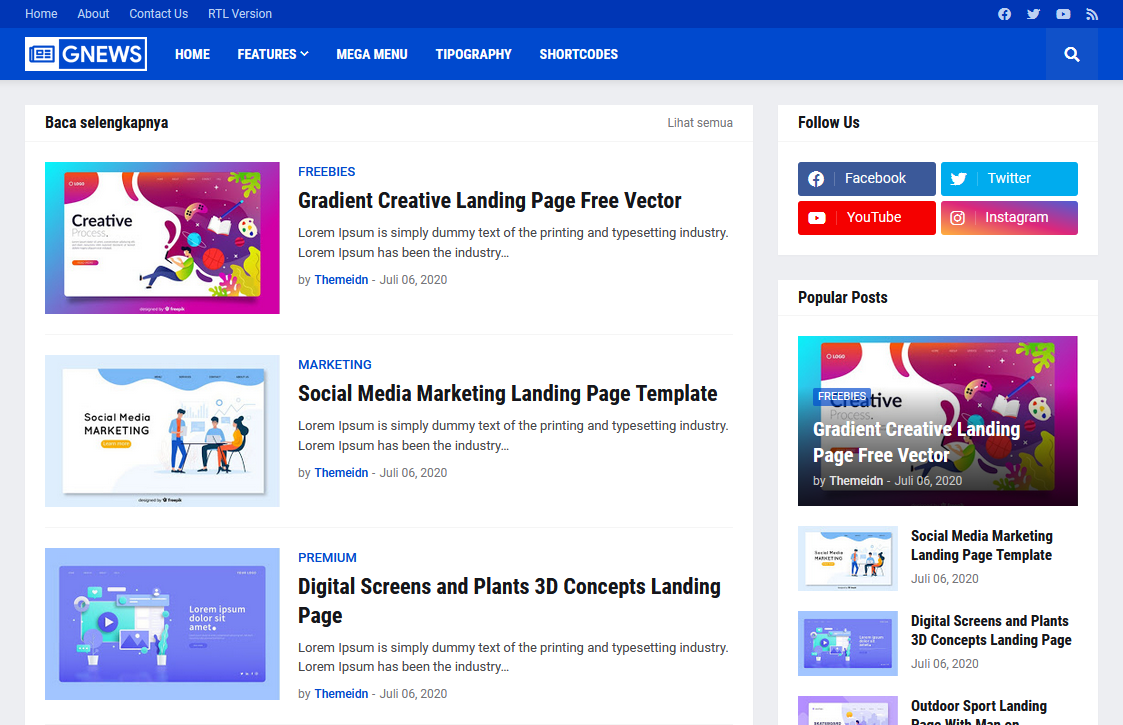Open Themeidn author of Digital Screens article
This screenshot has height=725, width=1123.
(341, 693)
